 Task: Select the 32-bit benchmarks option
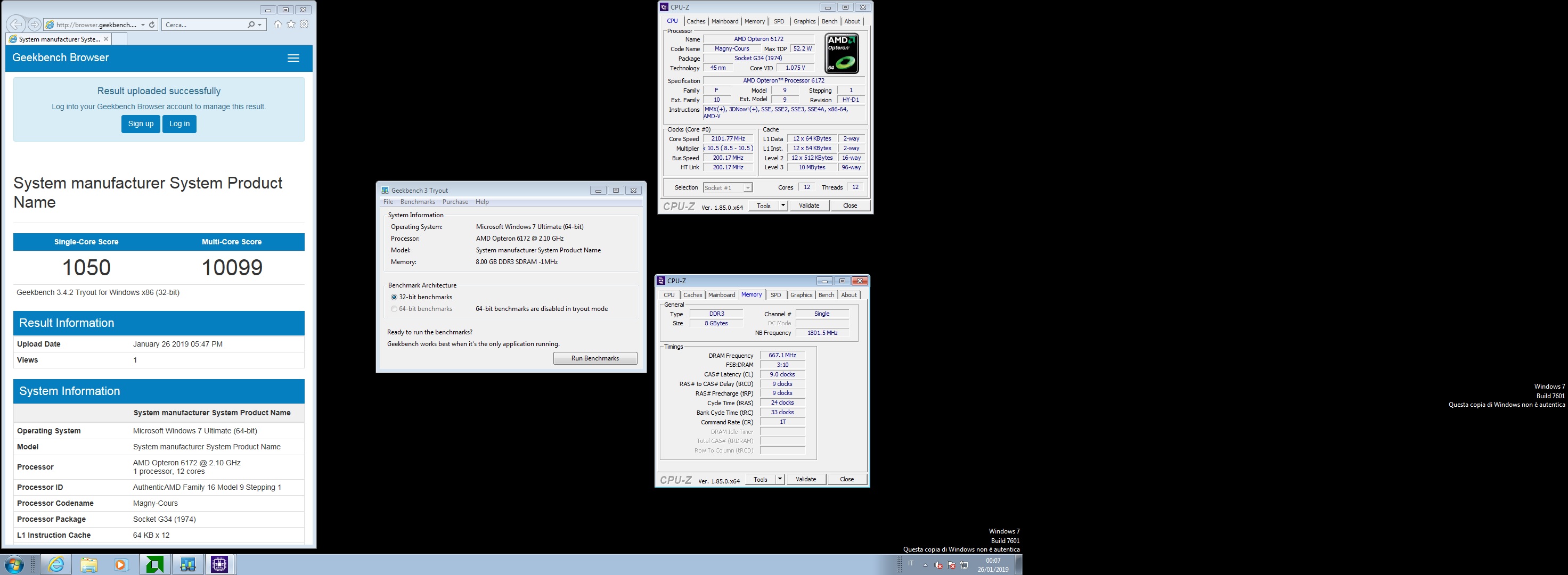394,298
